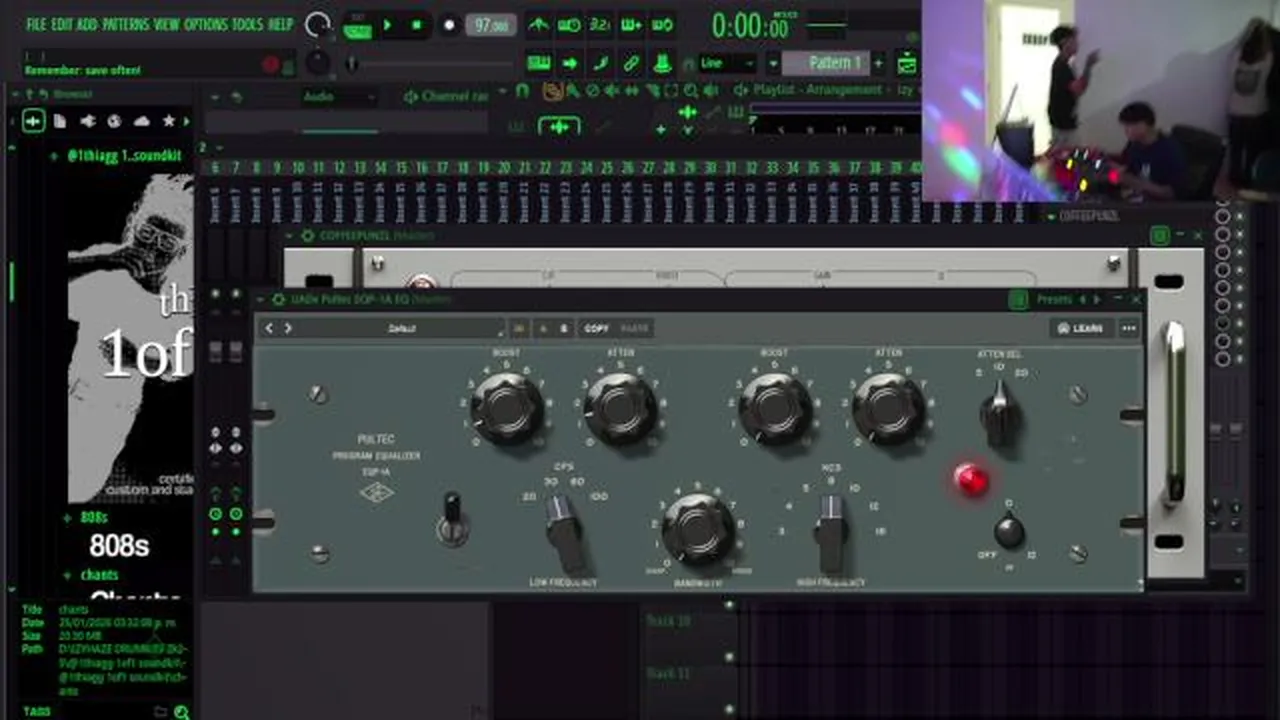Select the next preset arrow in Pultec plugin

[x=288, y=328]
